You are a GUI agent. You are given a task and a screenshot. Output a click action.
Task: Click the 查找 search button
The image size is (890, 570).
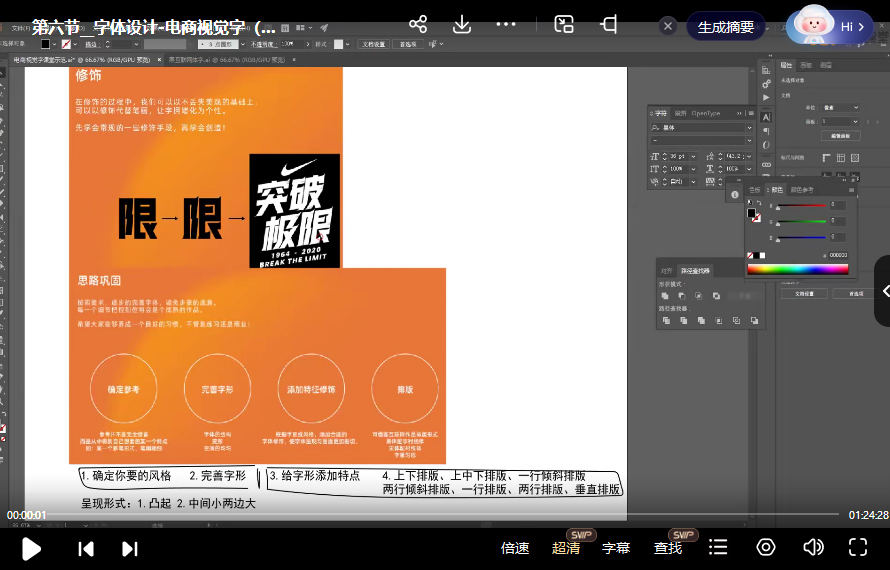(668, 548)
